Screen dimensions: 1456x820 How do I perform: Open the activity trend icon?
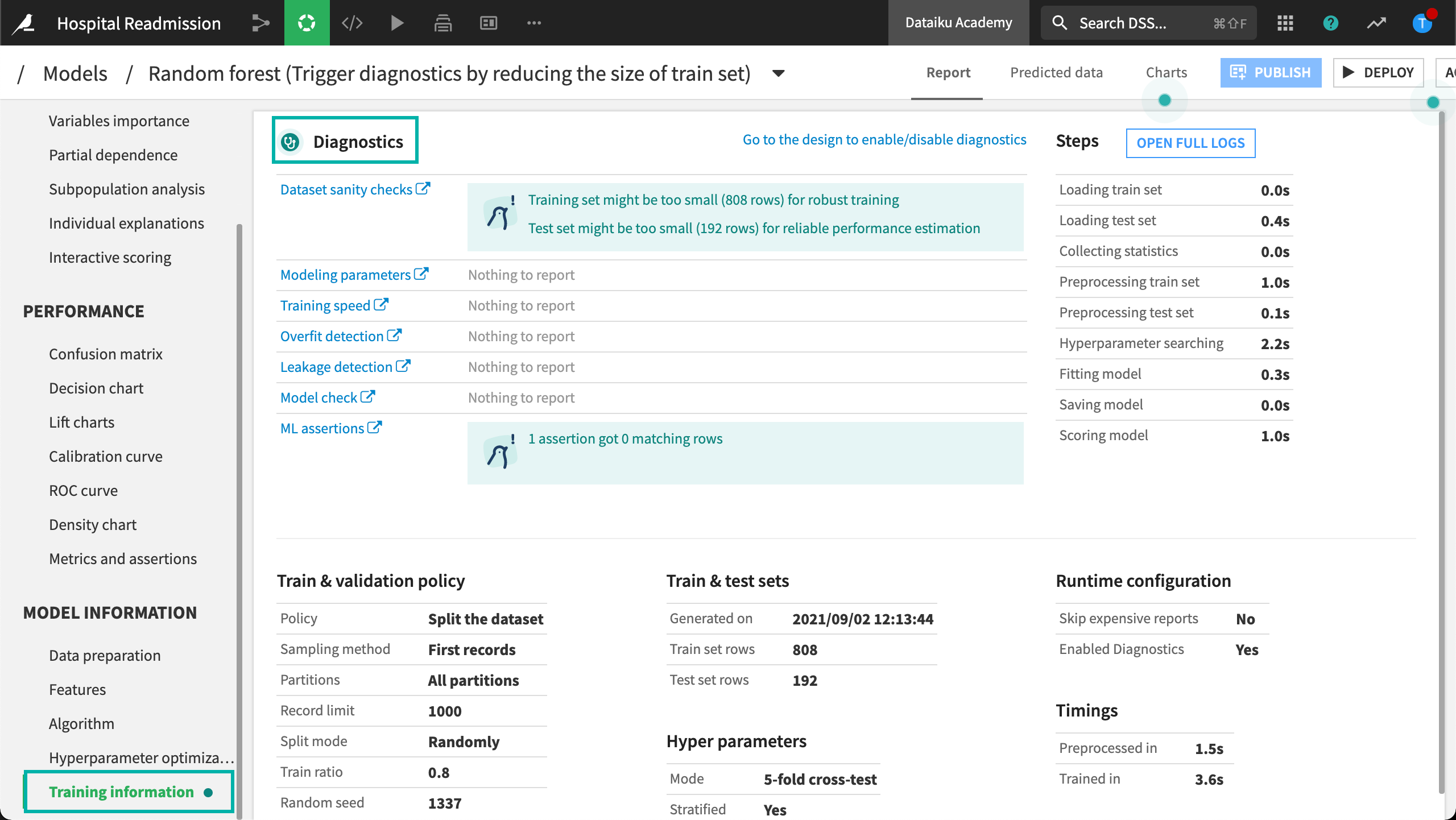coord(1376,23)
